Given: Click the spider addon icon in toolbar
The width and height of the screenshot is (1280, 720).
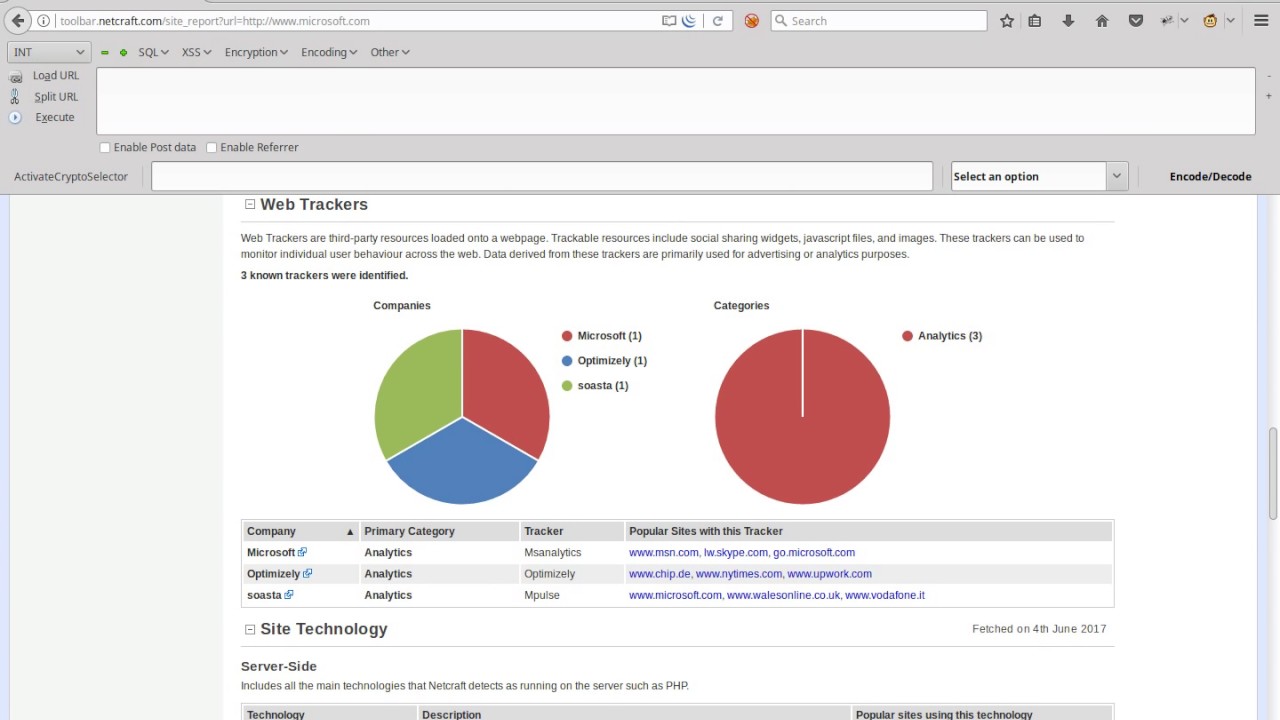Looking at the screenshot, I should tap(1166, 21).
